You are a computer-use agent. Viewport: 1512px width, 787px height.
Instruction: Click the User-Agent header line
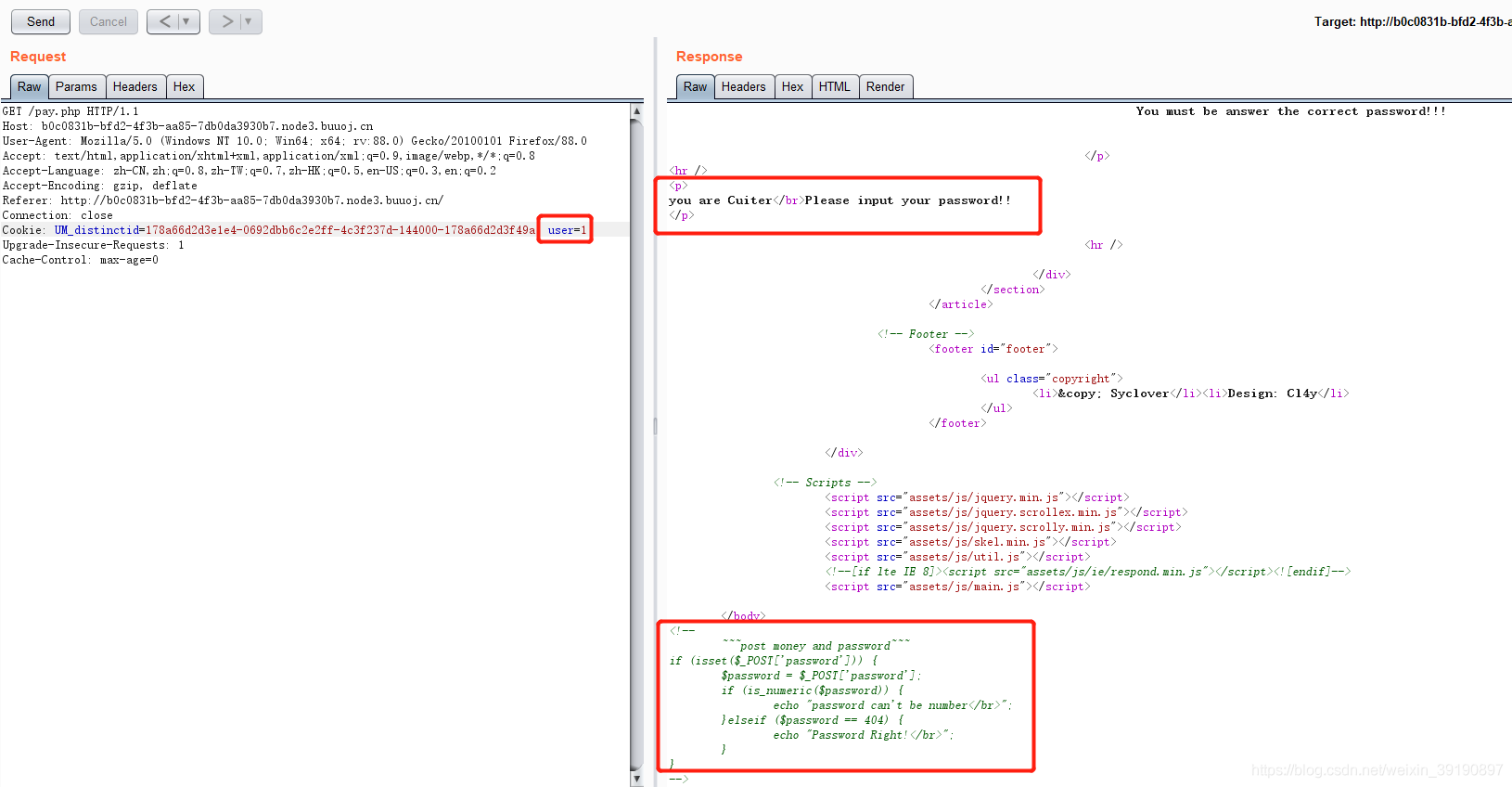click(x=294, y=141)
